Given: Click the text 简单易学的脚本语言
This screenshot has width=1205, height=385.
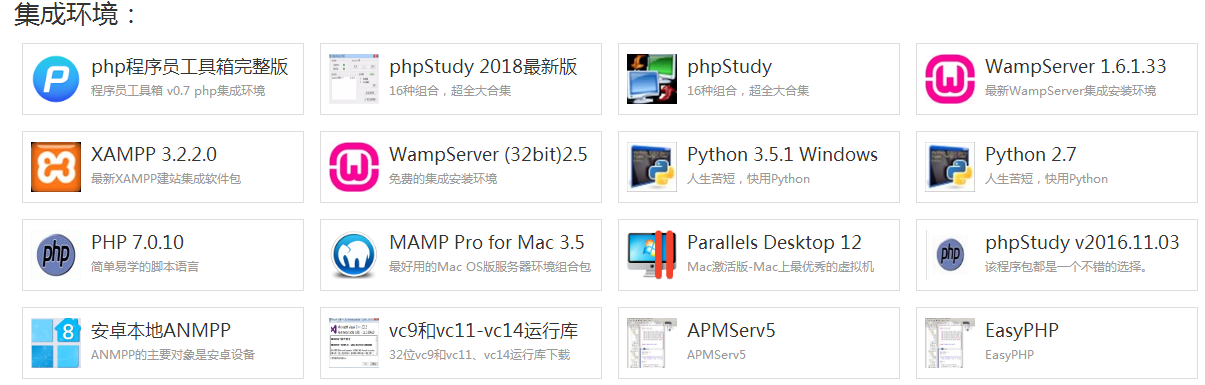Looking at the screenshot, I should pos(145,267).
